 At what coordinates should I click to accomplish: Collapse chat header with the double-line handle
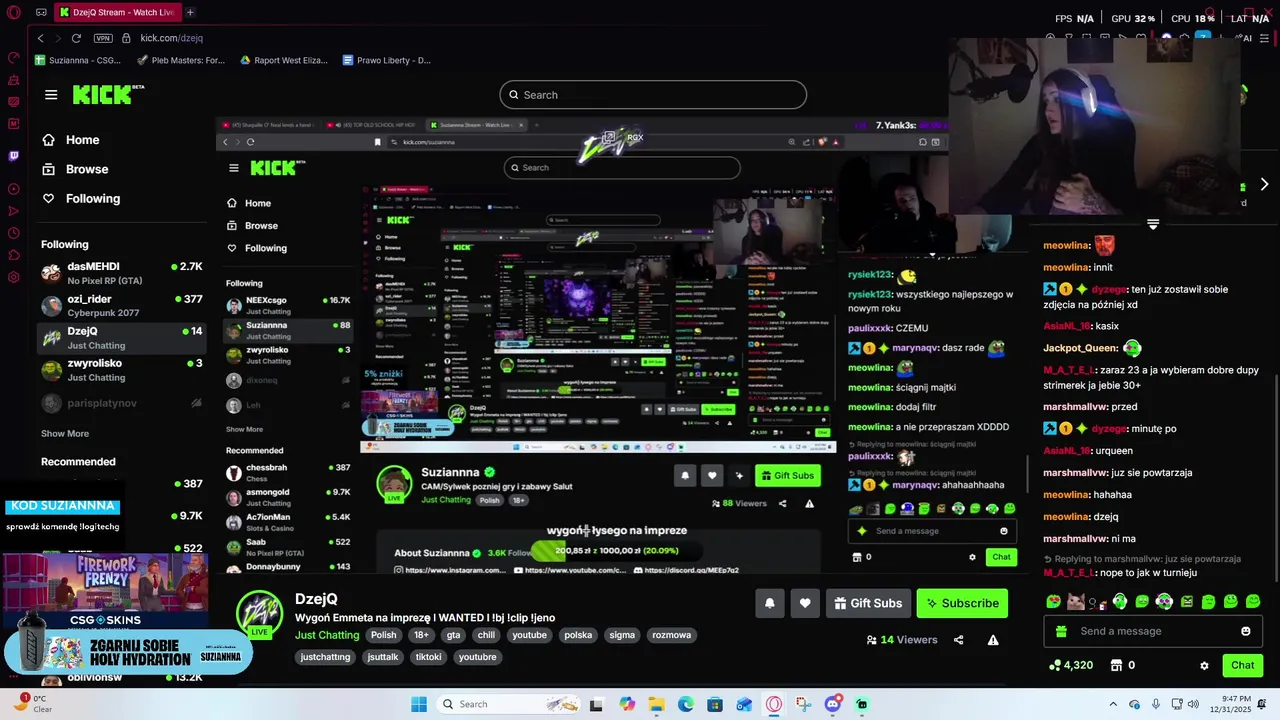pyautogui.click(x=1153, y=225)
